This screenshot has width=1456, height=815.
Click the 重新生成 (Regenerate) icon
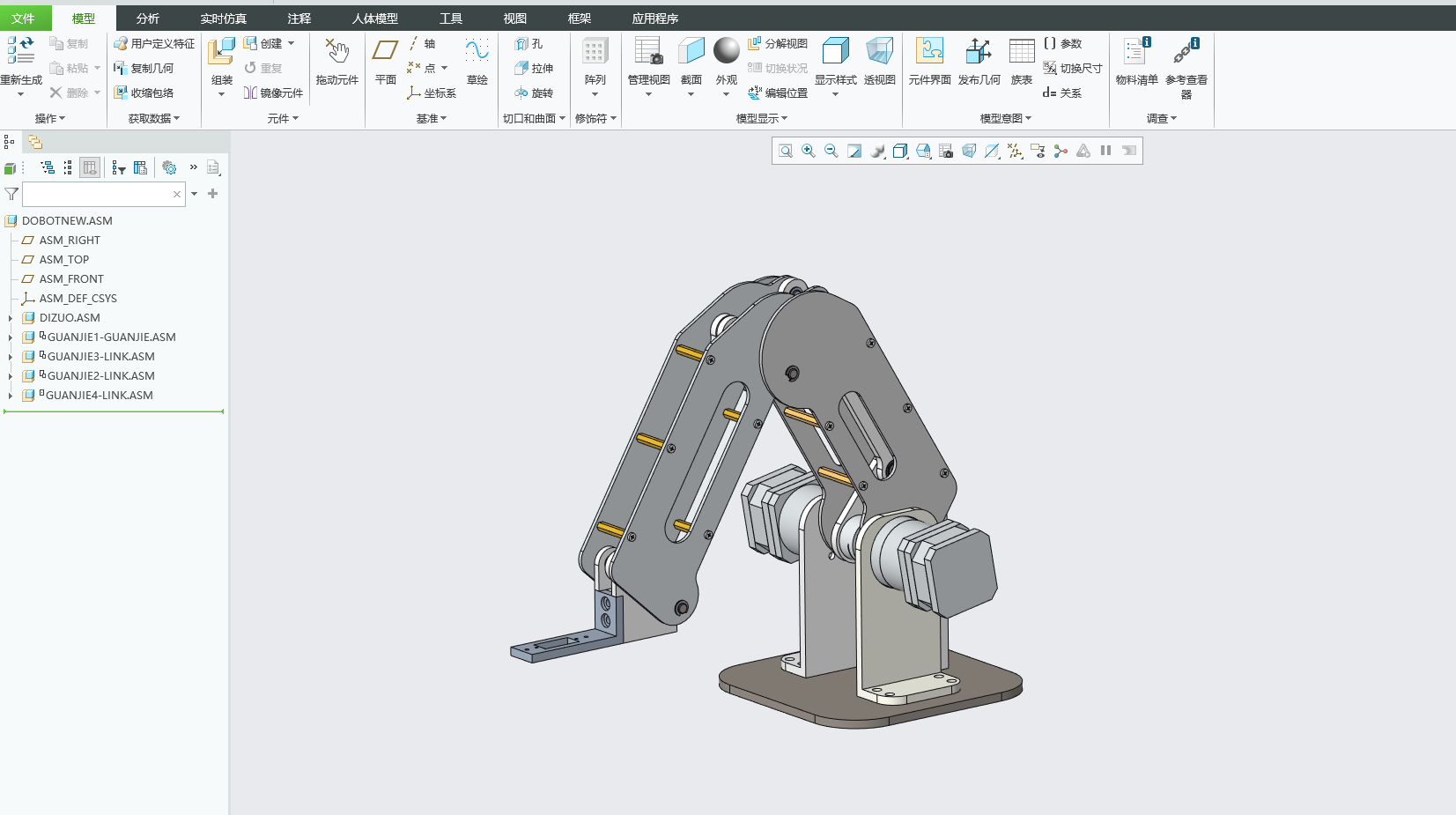(x=21, y=50)
